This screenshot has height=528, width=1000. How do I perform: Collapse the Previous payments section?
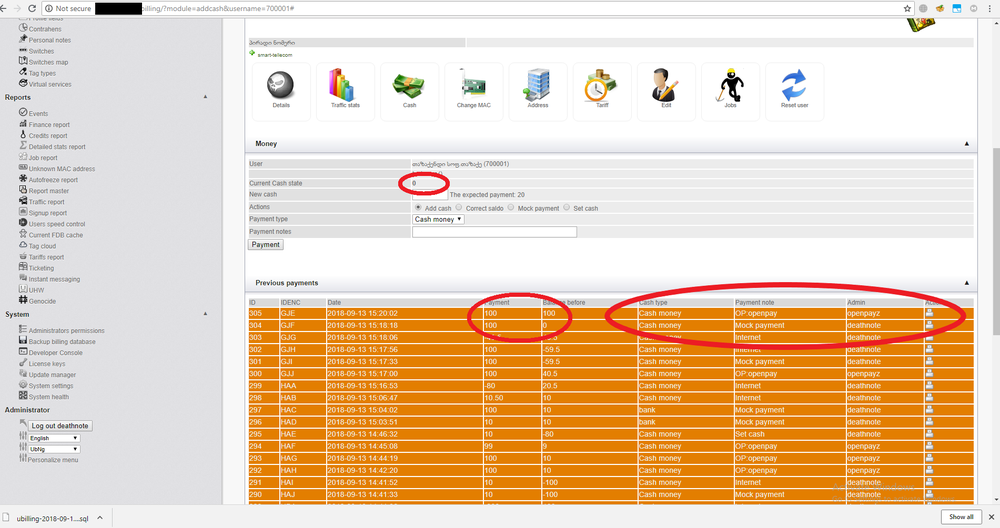(967, 283)
